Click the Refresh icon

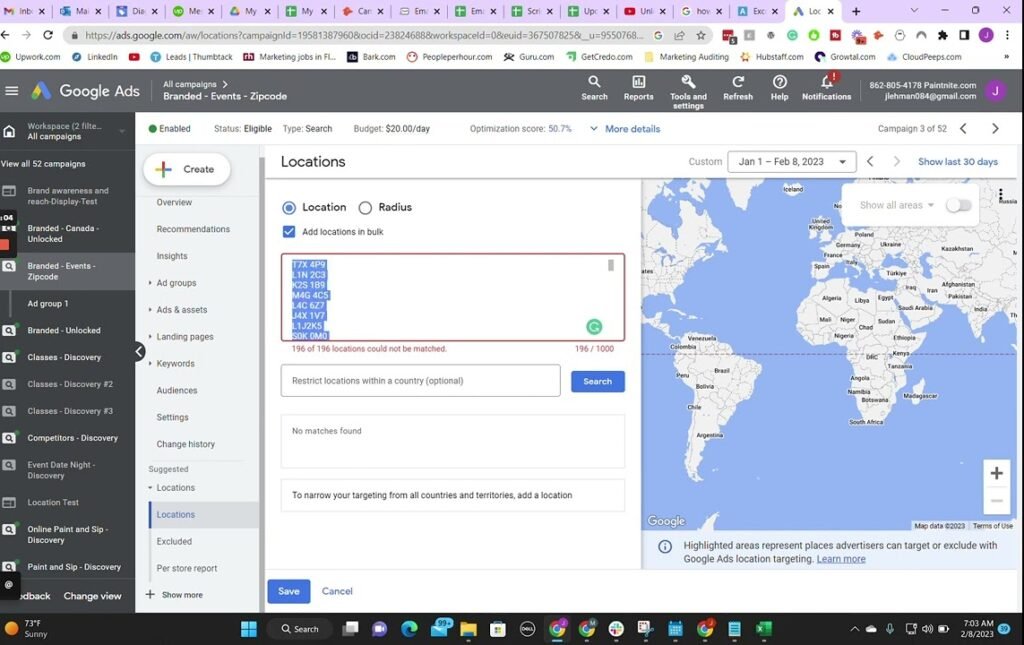coord(738,88)
